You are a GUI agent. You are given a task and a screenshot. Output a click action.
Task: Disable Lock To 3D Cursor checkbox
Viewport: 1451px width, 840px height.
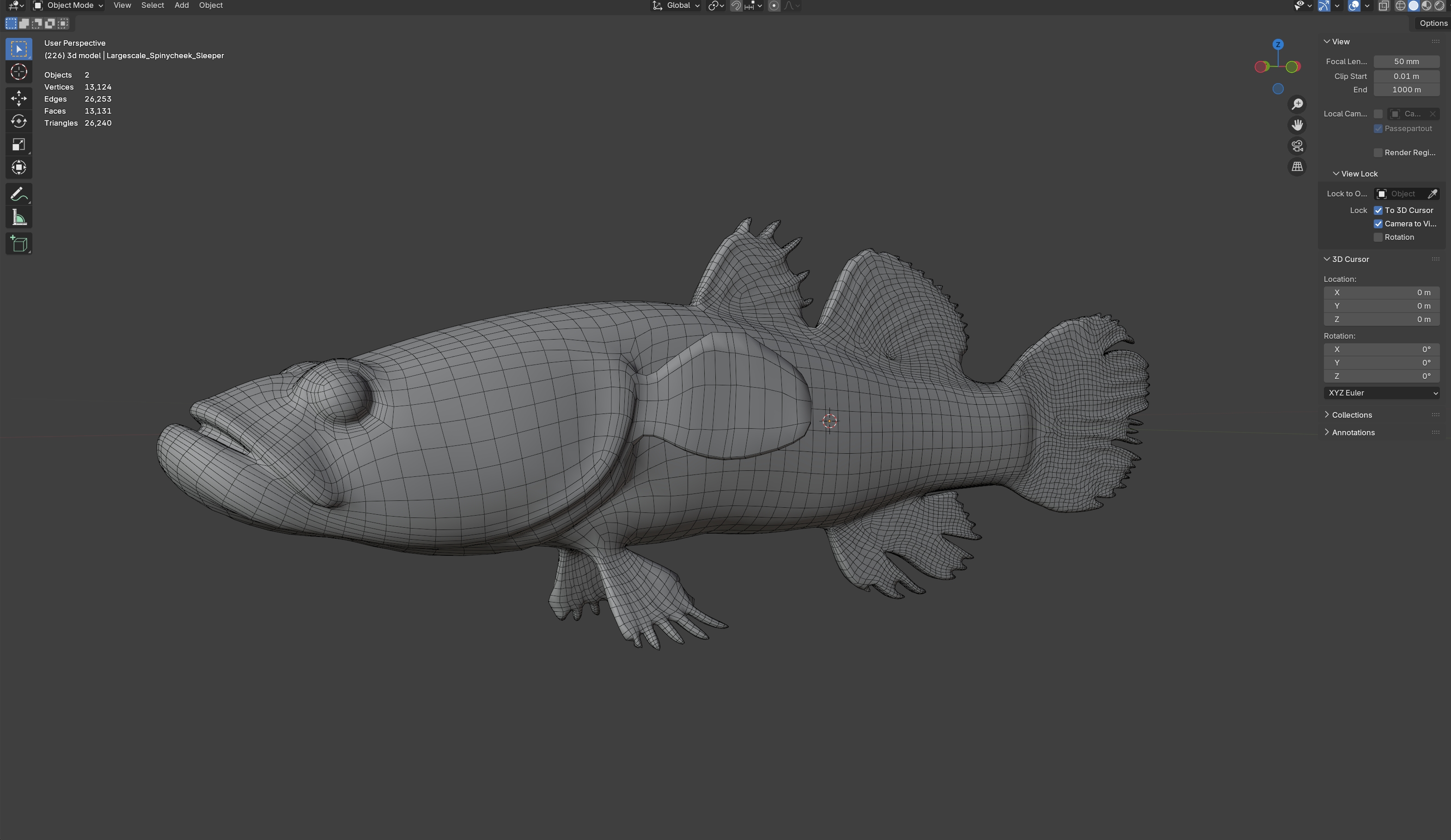click(1378, 210)
